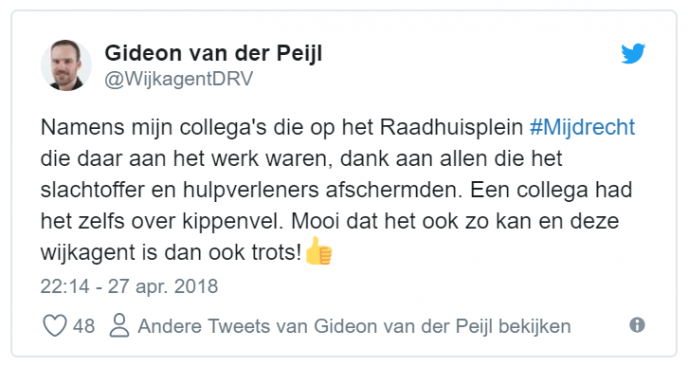Click the display name Gideon van der Peijl

click(213, 54)
